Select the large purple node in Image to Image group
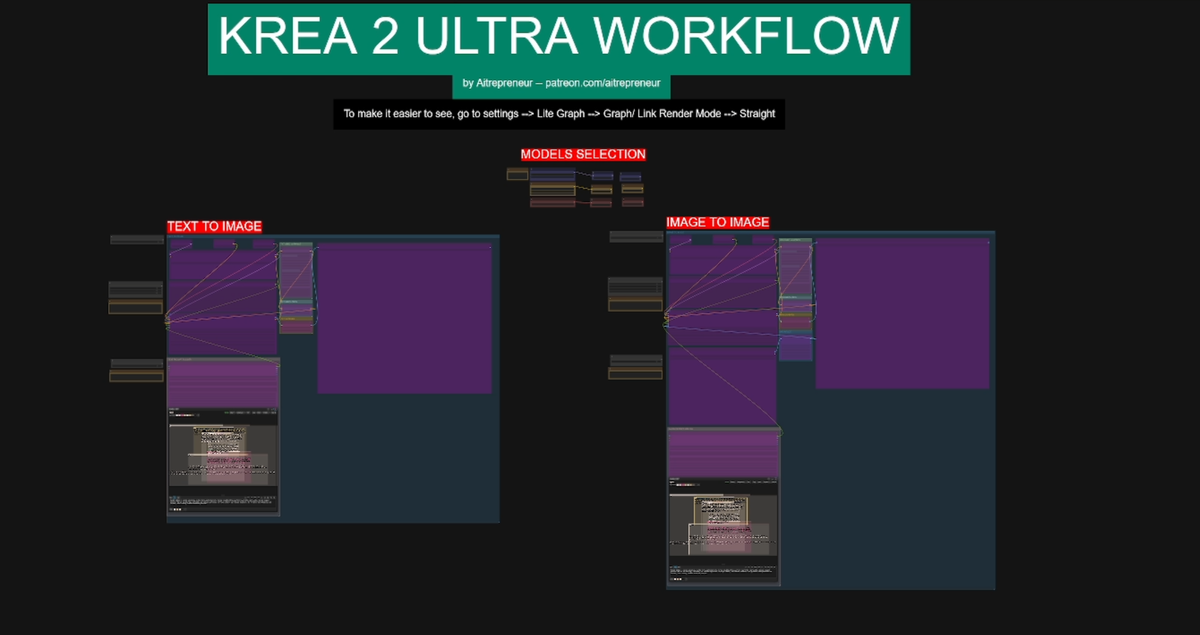This screenshot has width=1200, height=635. [903, 313]
